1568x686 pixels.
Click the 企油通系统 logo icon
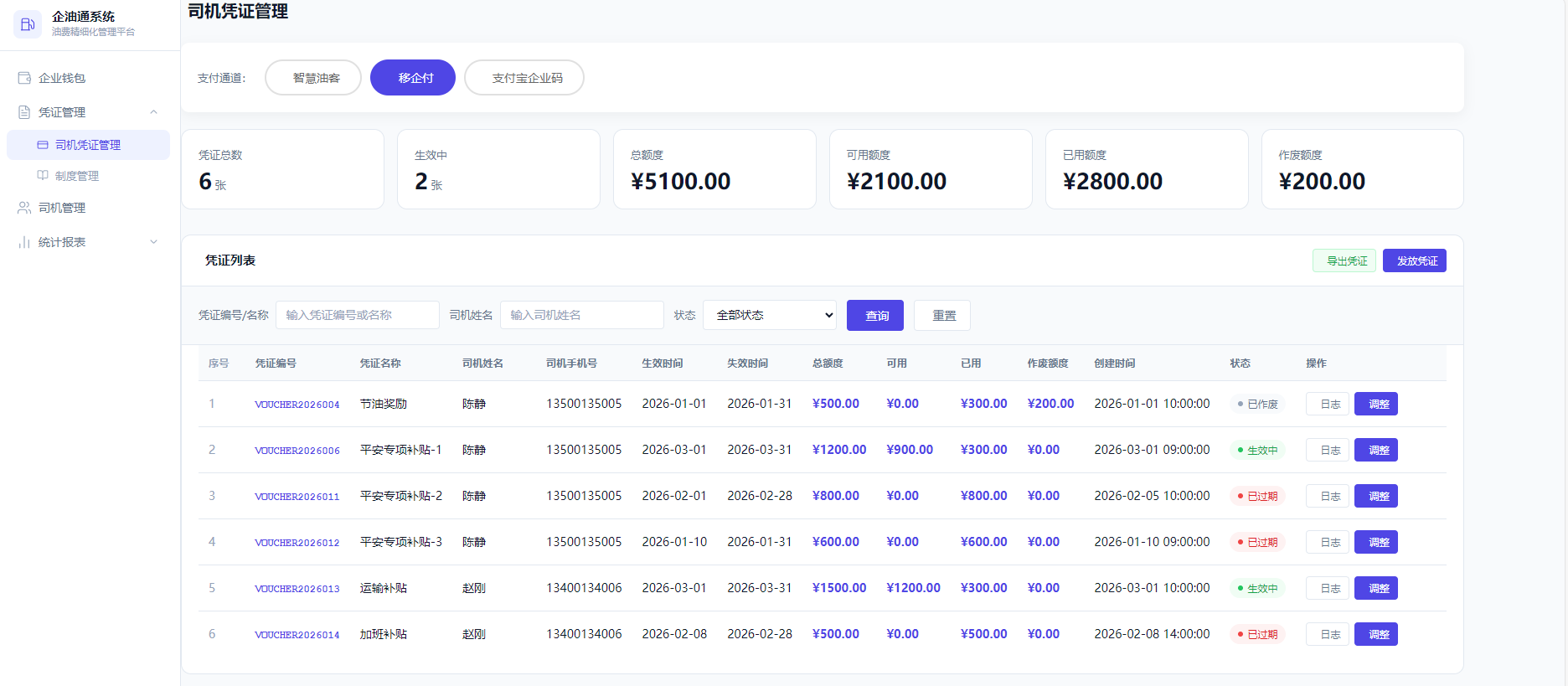(28, 24)
